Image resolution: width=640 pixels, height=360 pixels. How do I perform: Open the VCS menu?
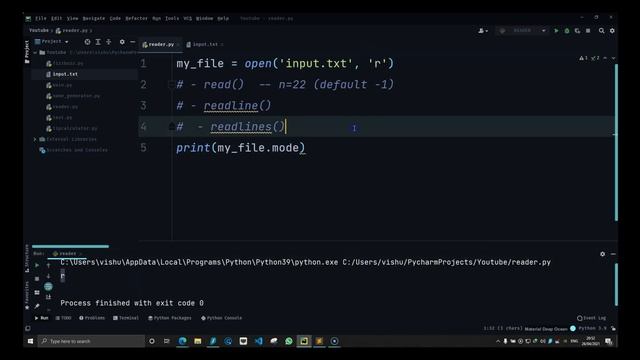pos(188,18)
